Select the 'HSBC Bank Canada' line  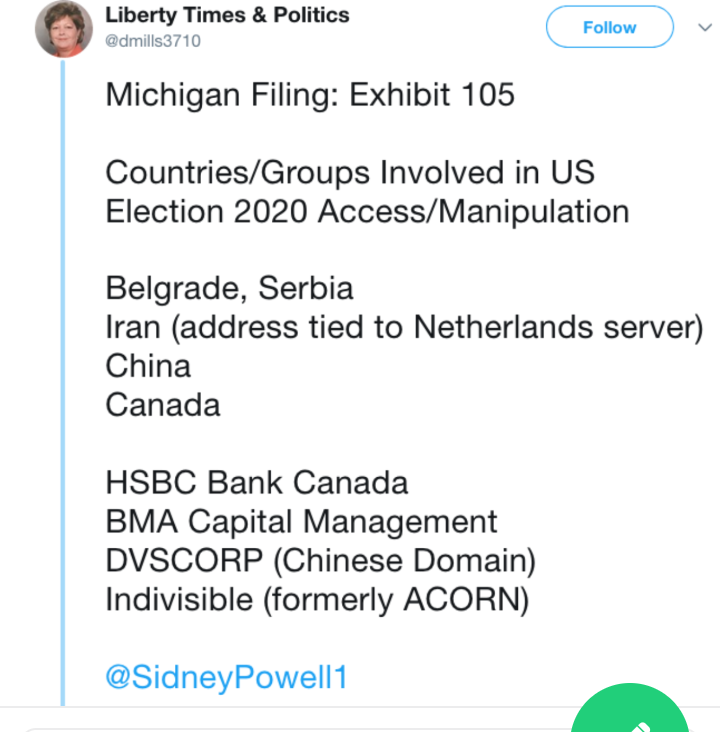pyautogui.click(x=257, y=483)
